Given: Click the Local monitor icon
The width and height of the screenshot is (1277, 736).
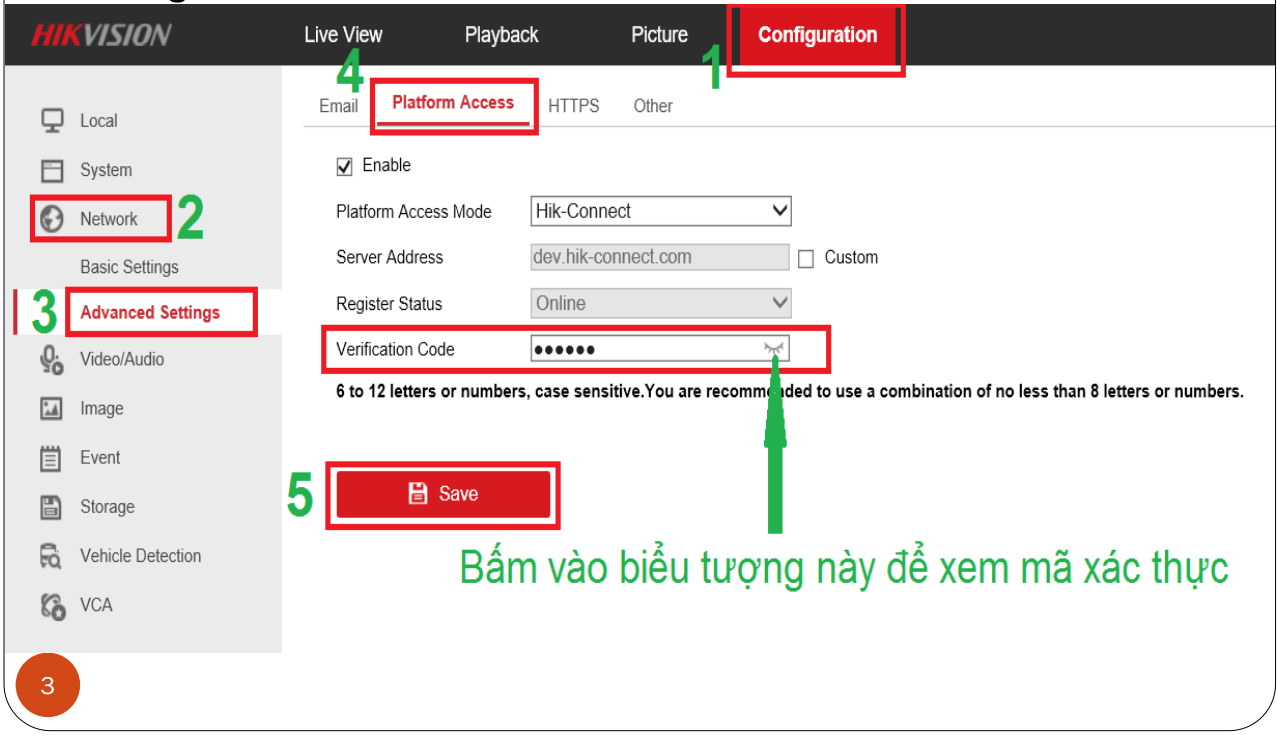Looking at the screenshot, I should 51,120.
